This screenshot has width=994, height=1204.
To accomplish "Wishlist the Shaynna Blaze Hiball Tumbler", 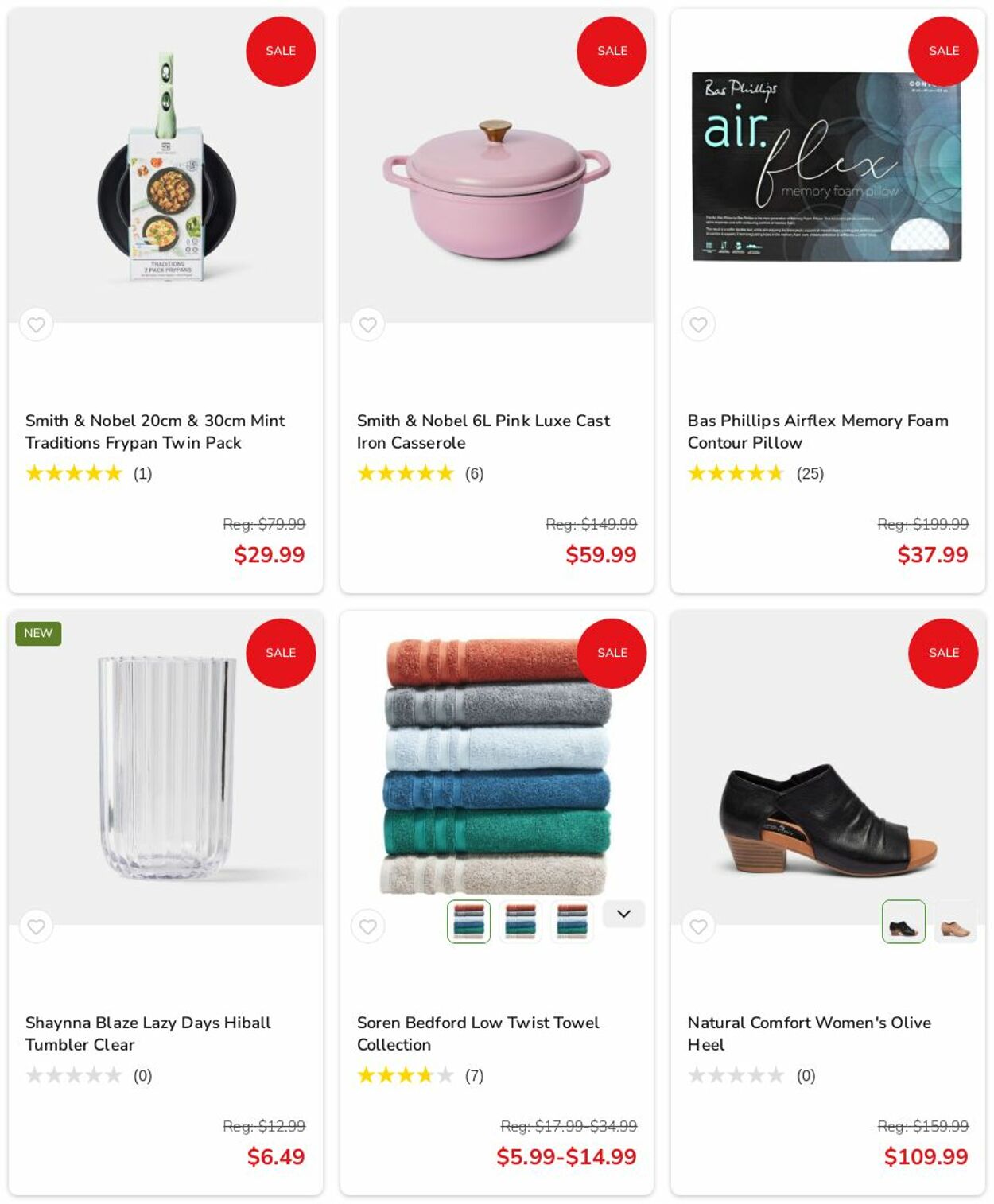I will tap(37, 926).
